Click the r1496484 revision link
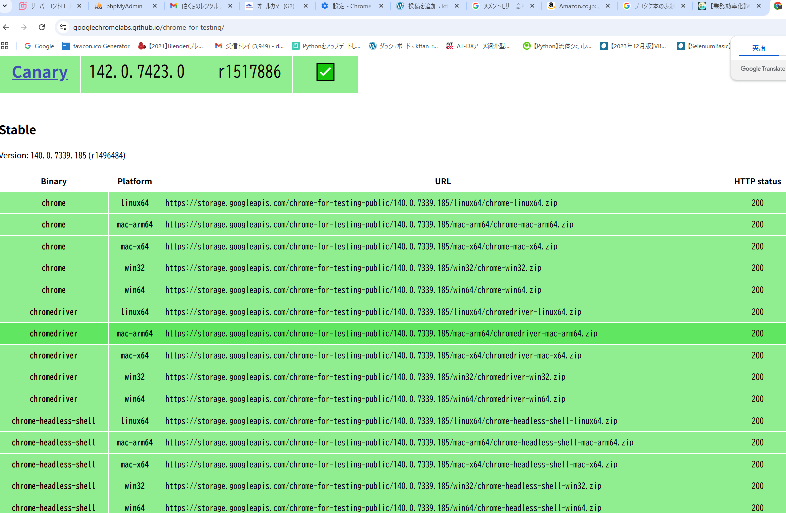The width and height of the screenshot is (786, 513). tap(107, 155)
